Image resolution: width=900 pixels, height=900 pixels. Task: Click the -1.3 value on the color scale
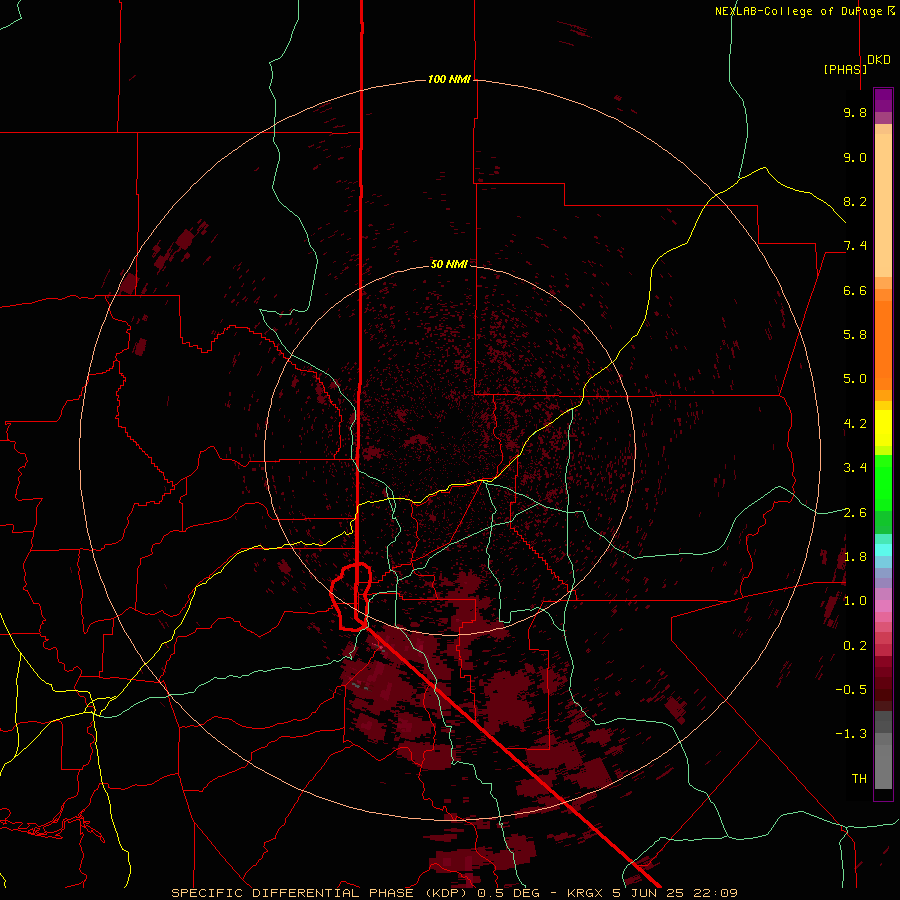pyautogui.click(x=851, y=734)
